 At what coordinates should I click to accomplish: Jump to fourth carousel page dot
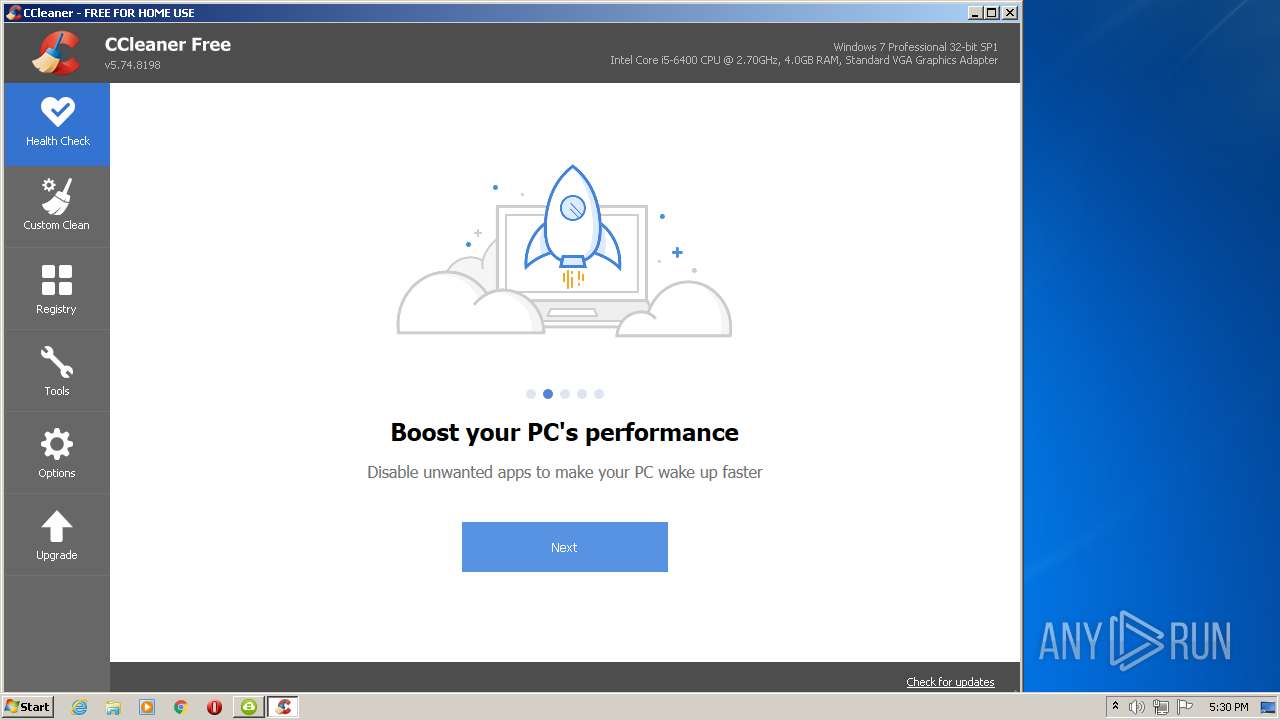(582, 394)
